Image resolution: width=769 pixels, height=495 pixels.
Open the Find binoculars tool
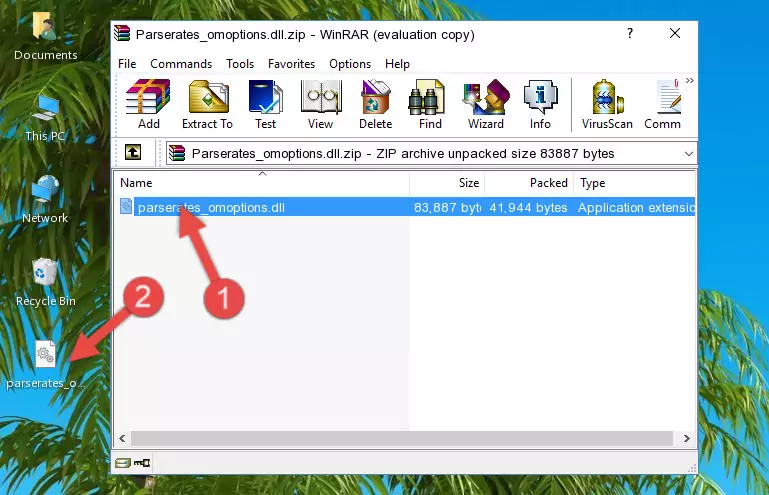pos(430,104)
